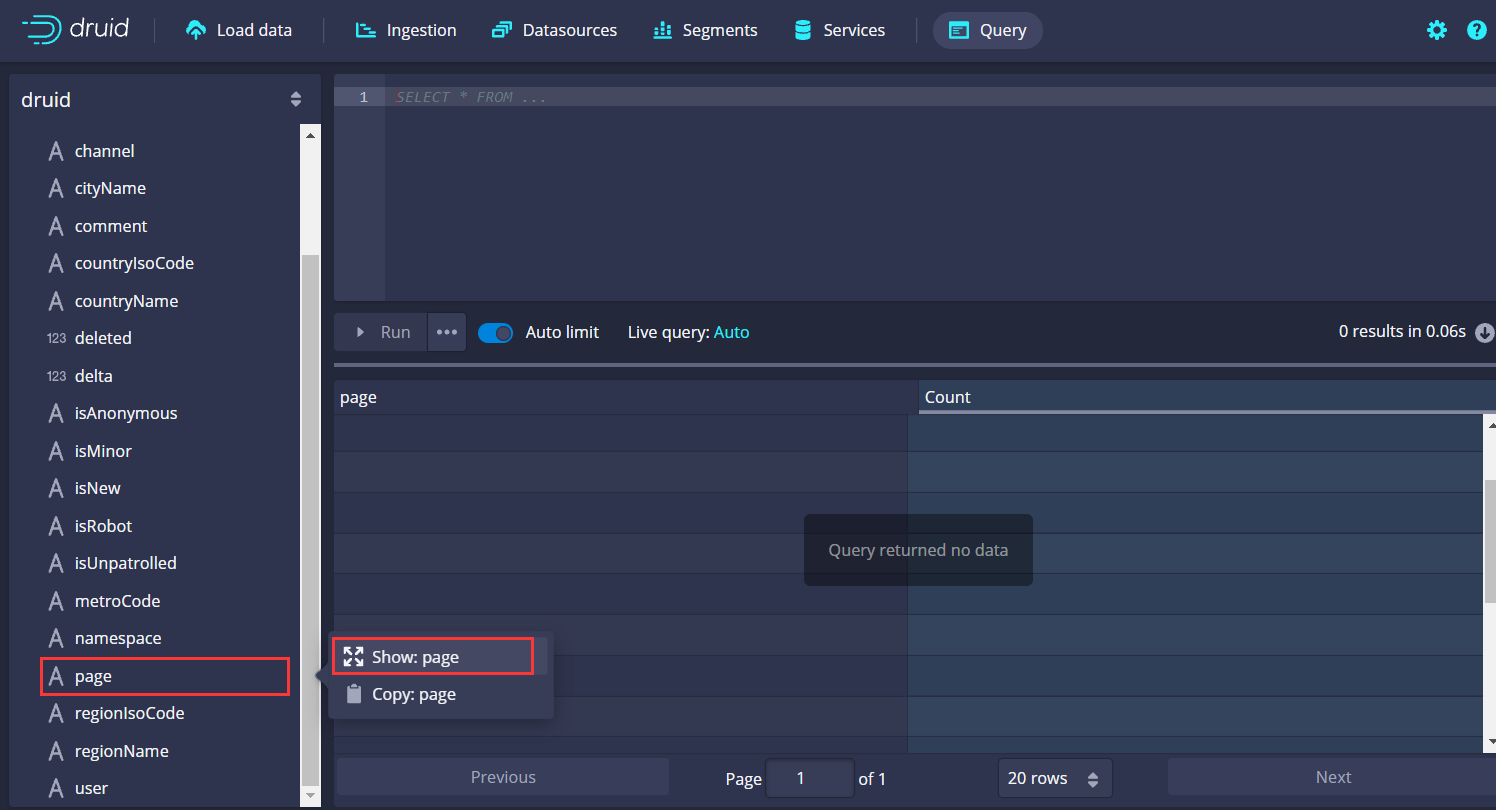Click the '0 results in 0.06s' text
Screen dimensions: 1496x810
click(x=1402, y=331)
